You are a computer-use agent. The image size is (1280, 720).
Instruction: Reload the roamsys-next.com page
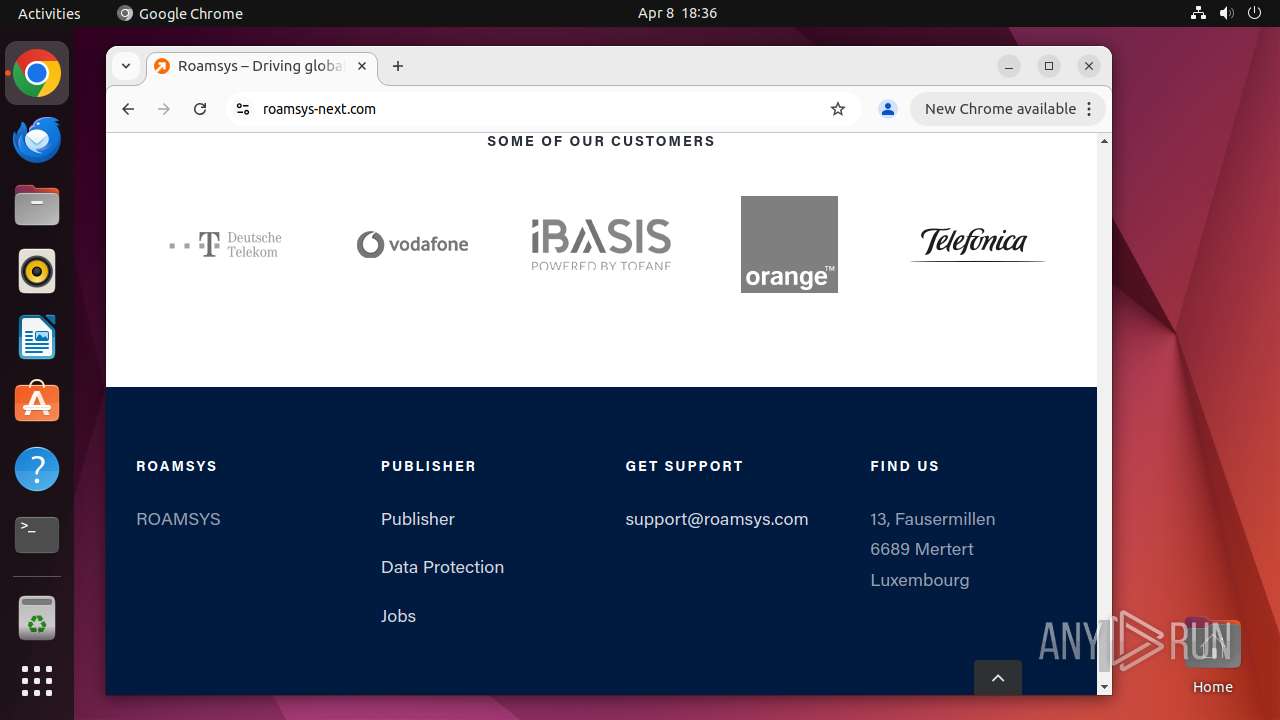(x=200, y=109)
